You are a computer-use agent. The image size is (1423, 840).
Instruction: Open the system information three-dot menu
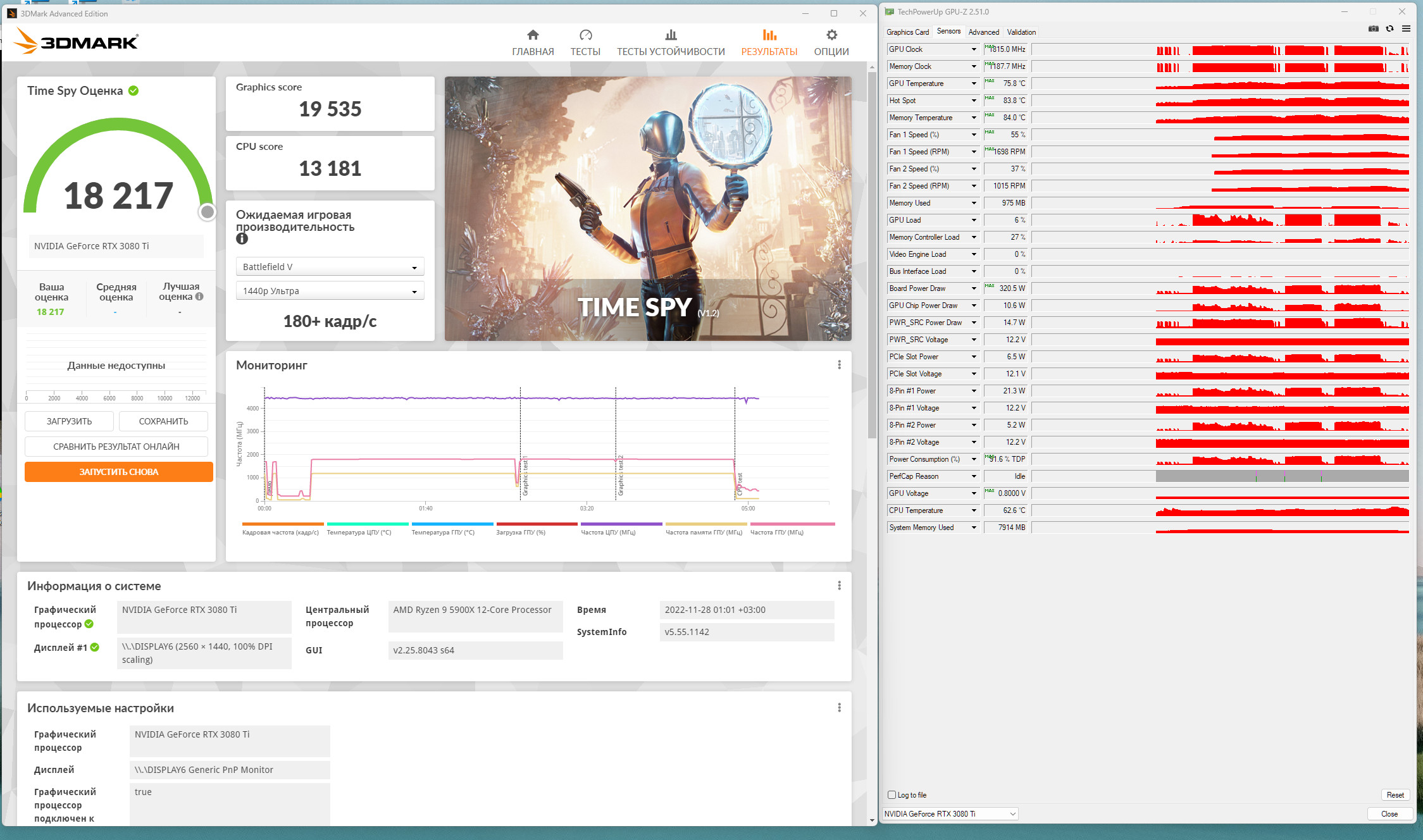pos(839,586)
